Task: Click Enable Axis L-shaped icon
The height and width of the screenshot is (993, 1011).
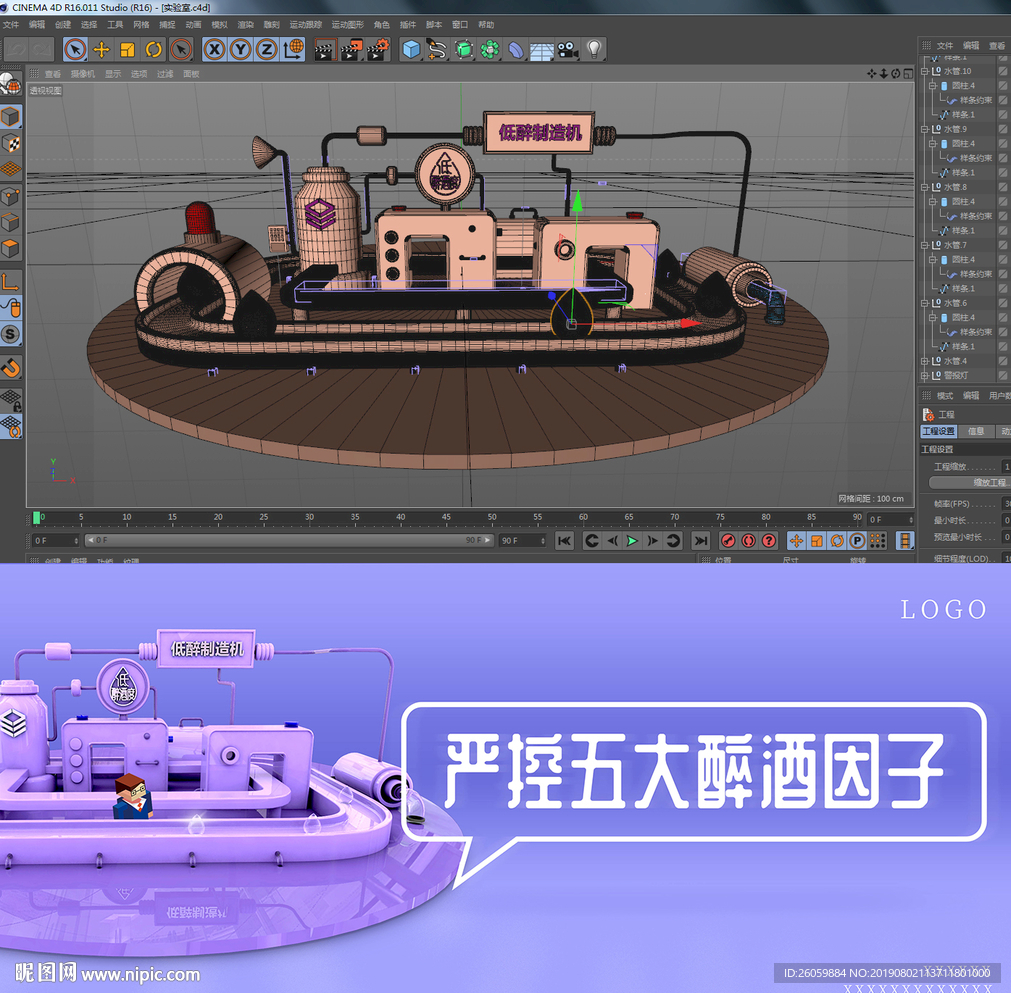Action: click(x=11, y=282)
